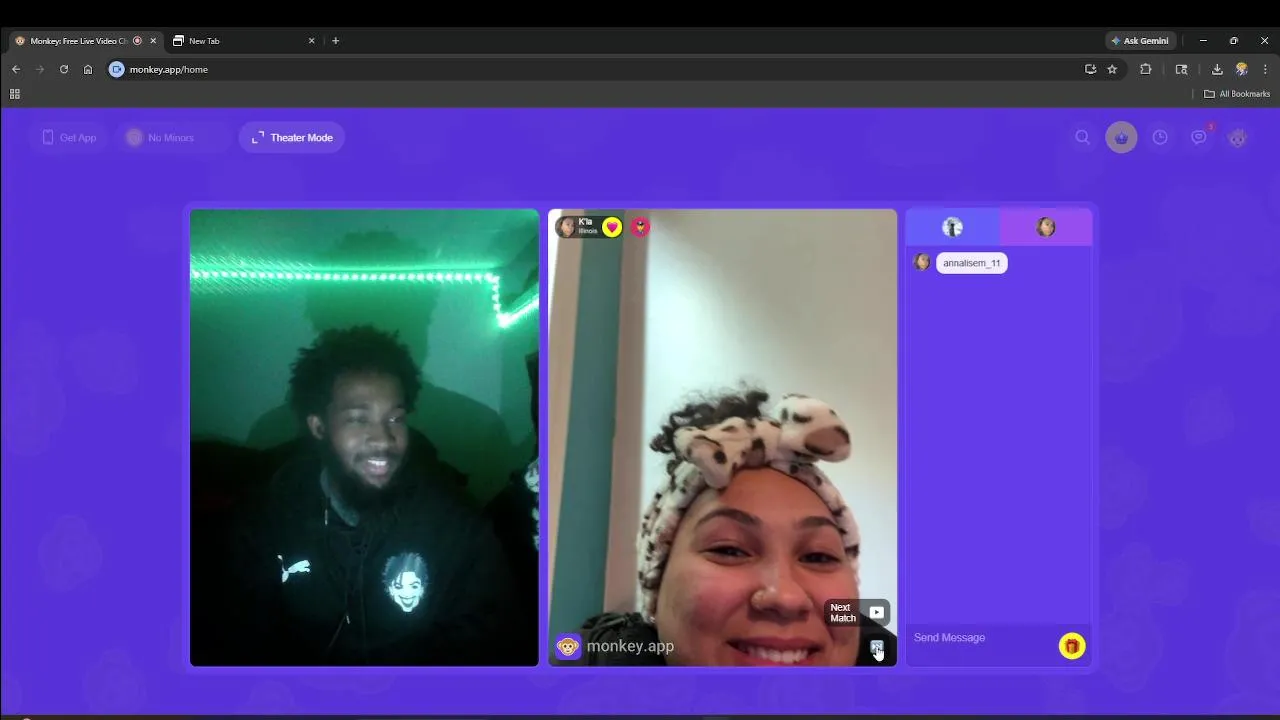Click the Get App button
The height and width of the screenshot is (720, 1280).
point(69,137)
